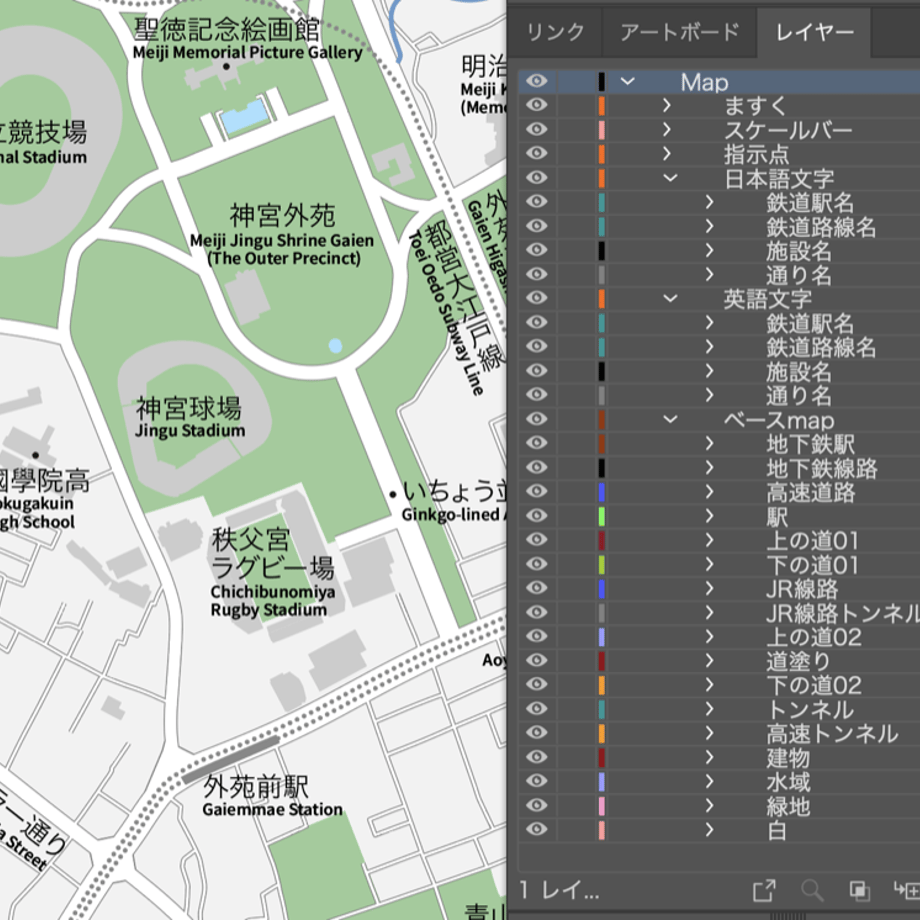
Task: Click the blue pond beside the picture gallery
Action: pos(245,116)
